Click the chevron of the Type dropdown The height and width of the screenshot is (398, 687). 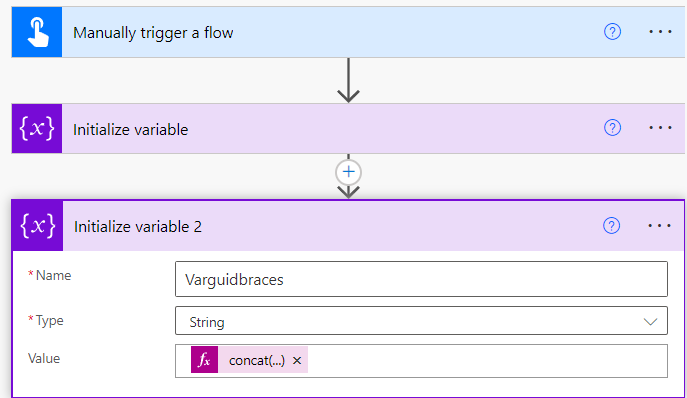coord(650,322)
